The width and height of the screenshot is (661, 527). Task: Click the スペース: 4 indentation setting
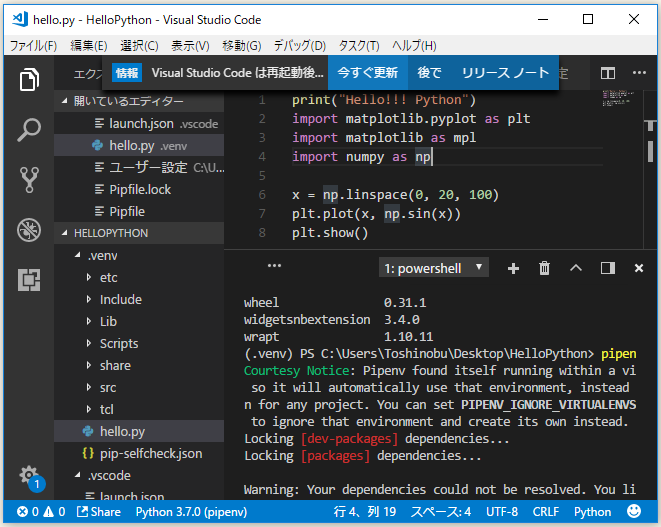point(441,512)
